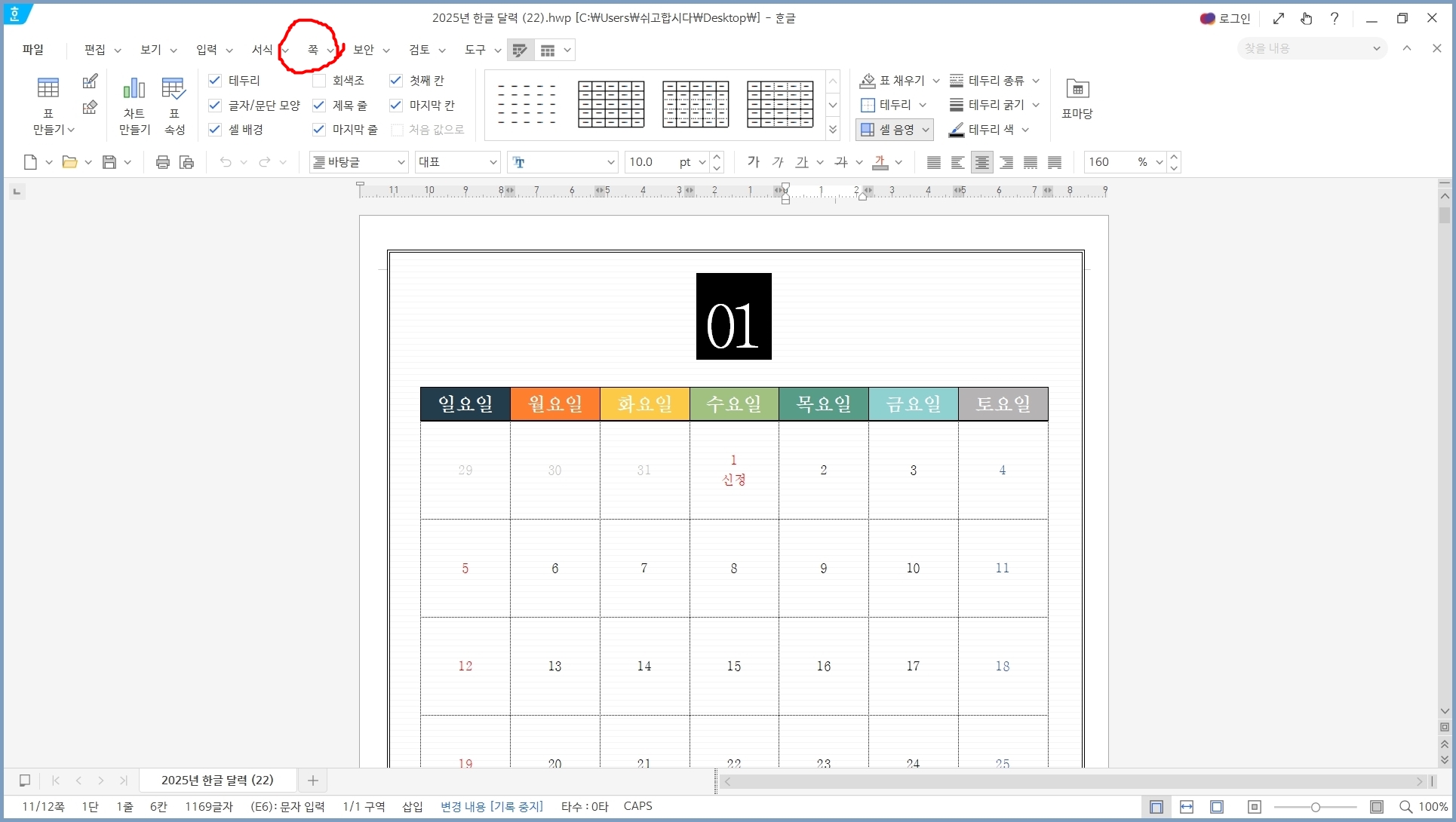Screen dimensions: 1456x822
Task: Click the print icon in toolbar
Action: [162, 162]
